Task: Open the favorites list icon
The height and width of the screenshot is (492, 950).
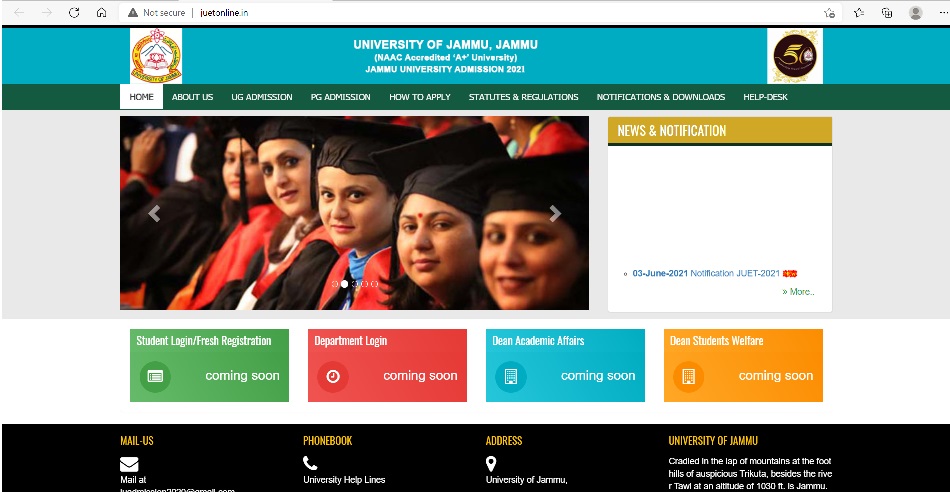Action: [859, 13]
